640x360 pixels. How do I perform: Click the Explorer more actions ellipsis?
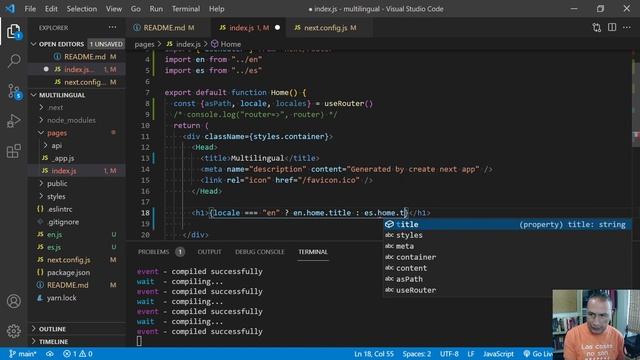coord(112,27)
